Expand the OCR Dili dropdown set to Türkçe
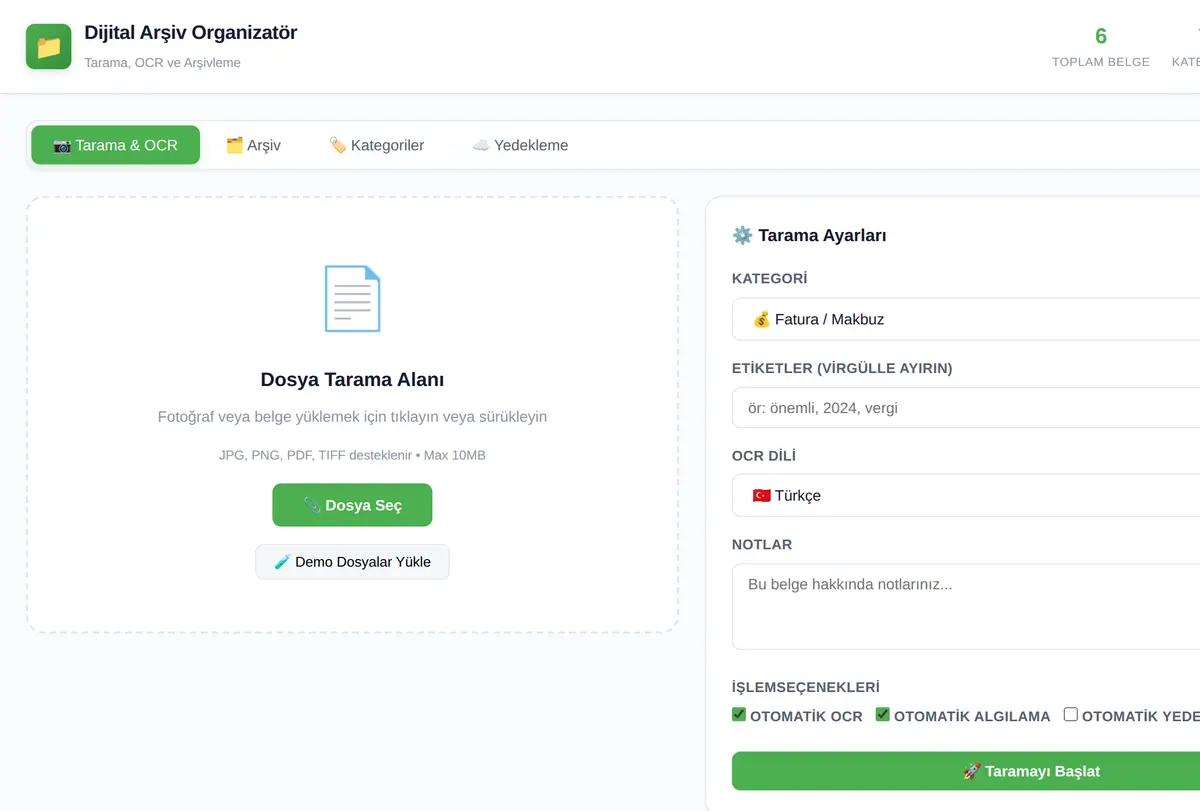 click(x=966, y=495)
